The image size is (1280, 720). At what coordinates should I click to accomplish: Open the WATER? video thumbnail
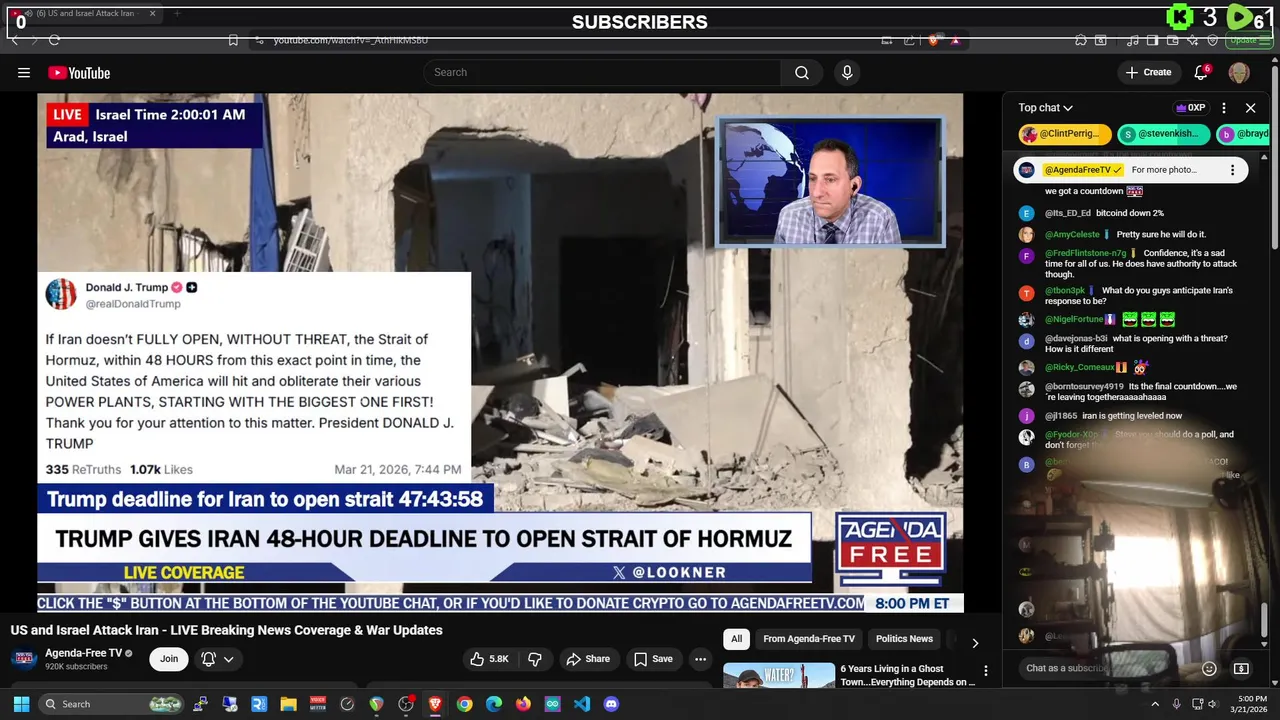click(x=779, y=675)
